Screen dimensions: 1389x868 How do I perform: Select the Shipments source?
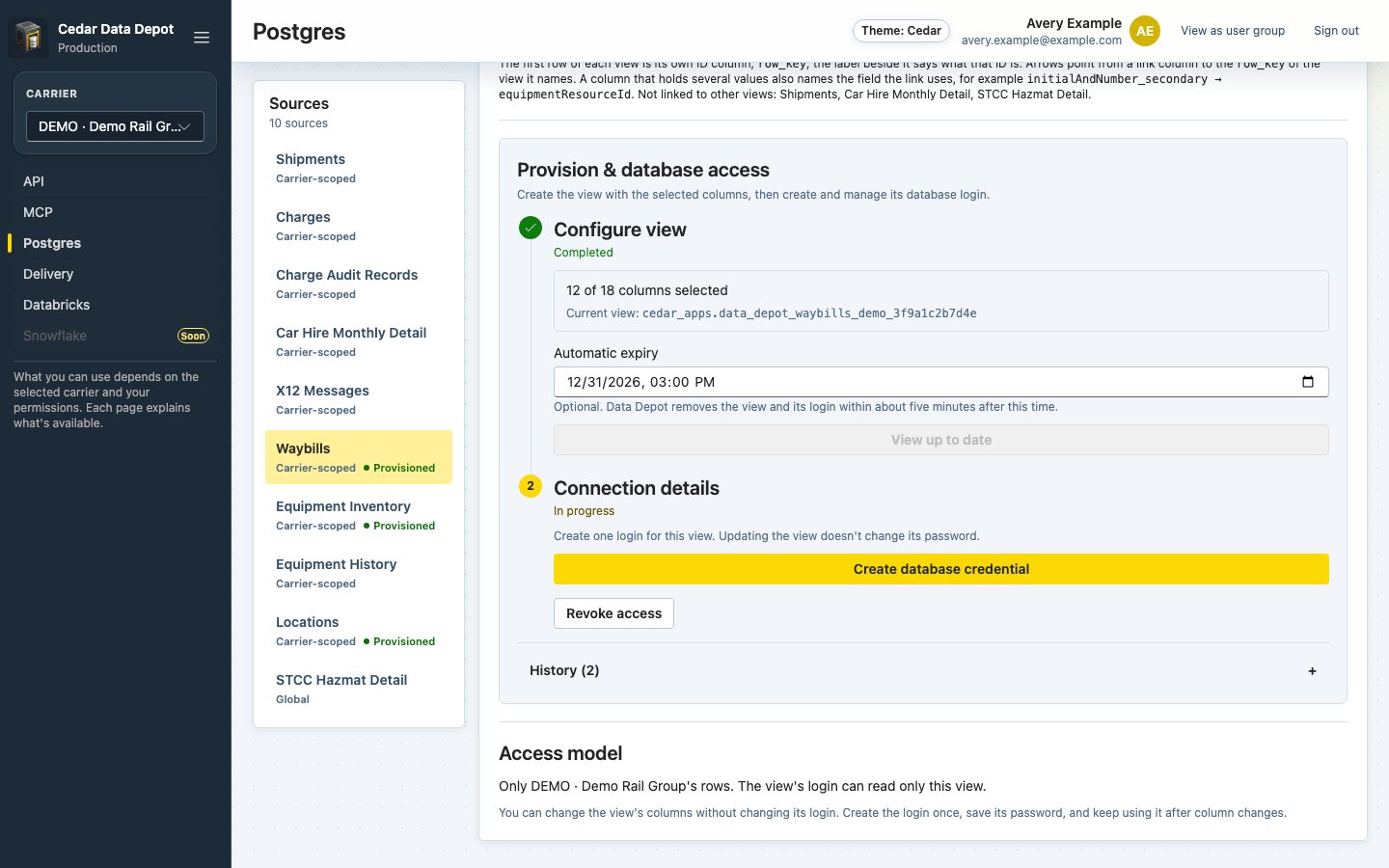[359, 168]
